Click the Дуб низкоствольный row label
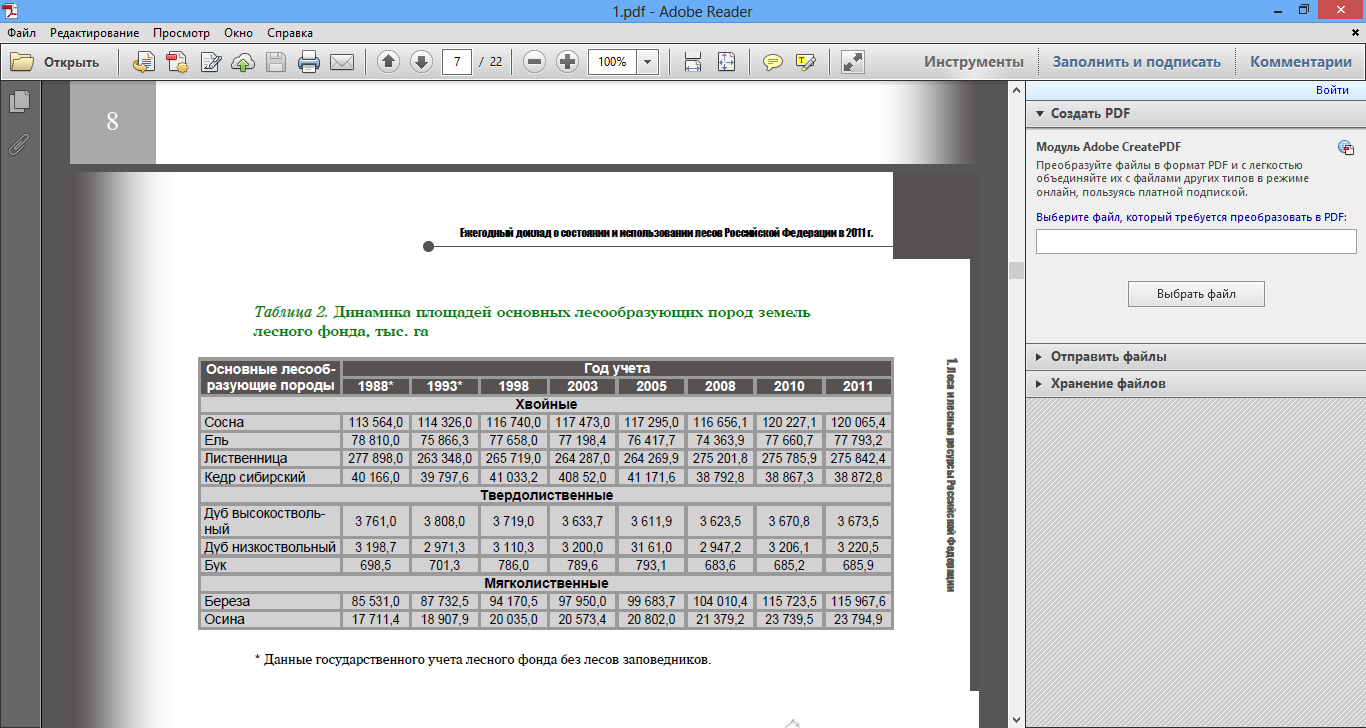 [269, 547]
